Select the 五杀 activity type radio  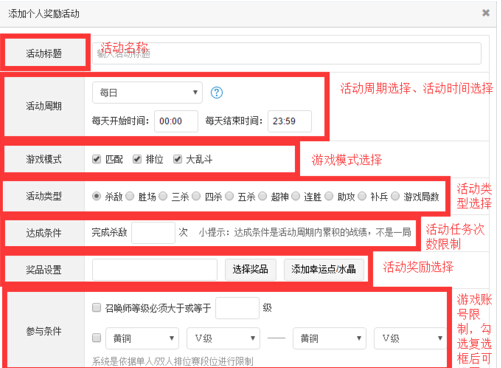click(229, 196)
